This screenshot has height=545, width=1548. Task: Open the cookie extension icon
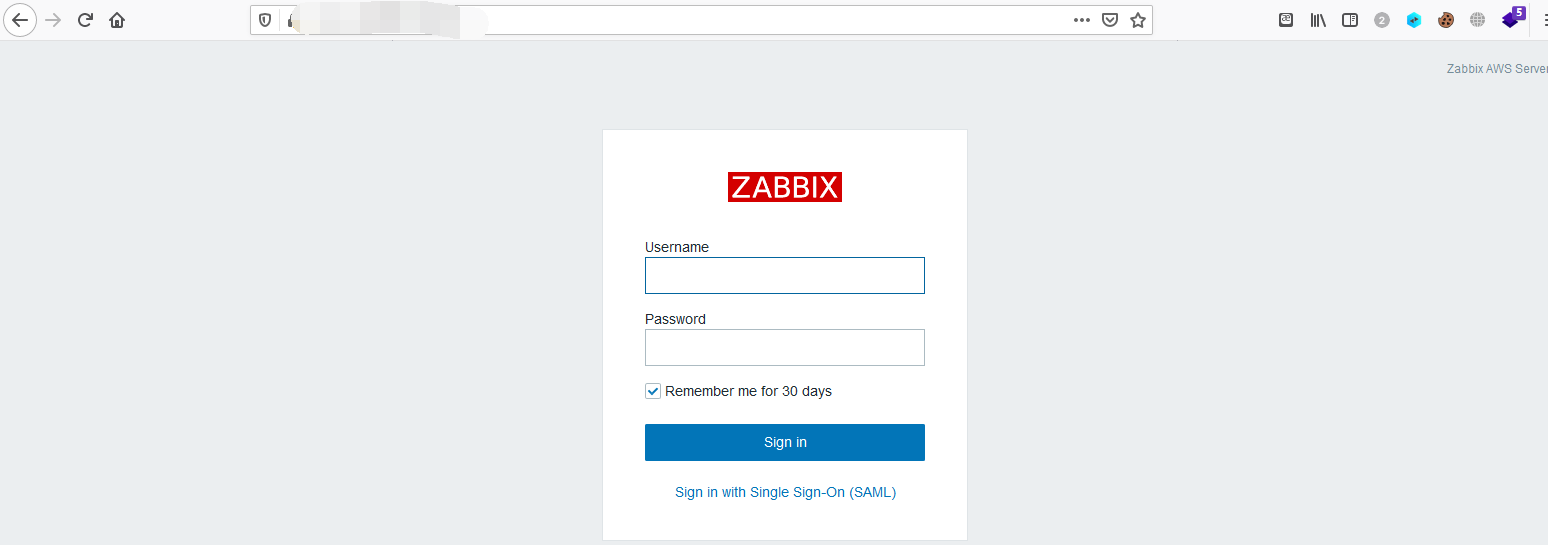1446,20
